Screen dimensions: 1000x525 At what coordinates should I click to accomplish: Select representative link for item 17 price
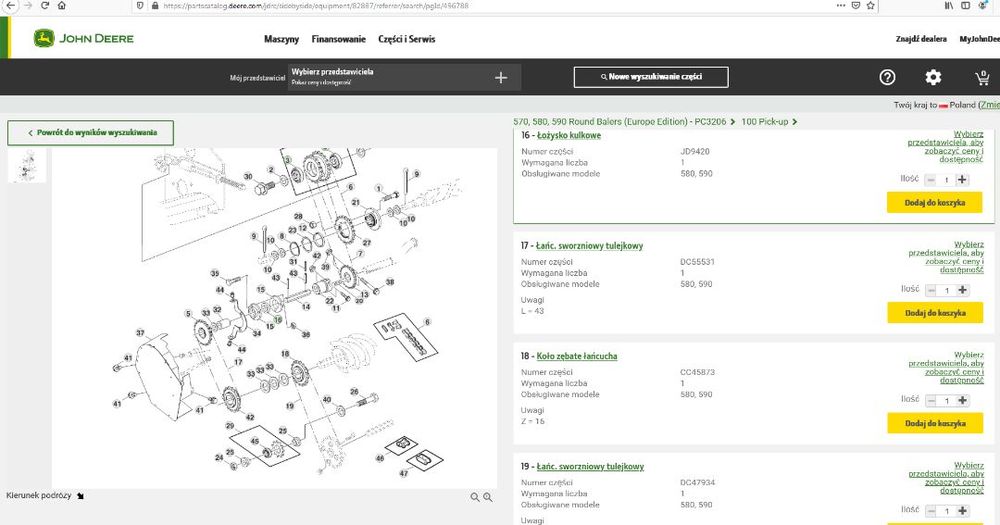coord(946,257)
